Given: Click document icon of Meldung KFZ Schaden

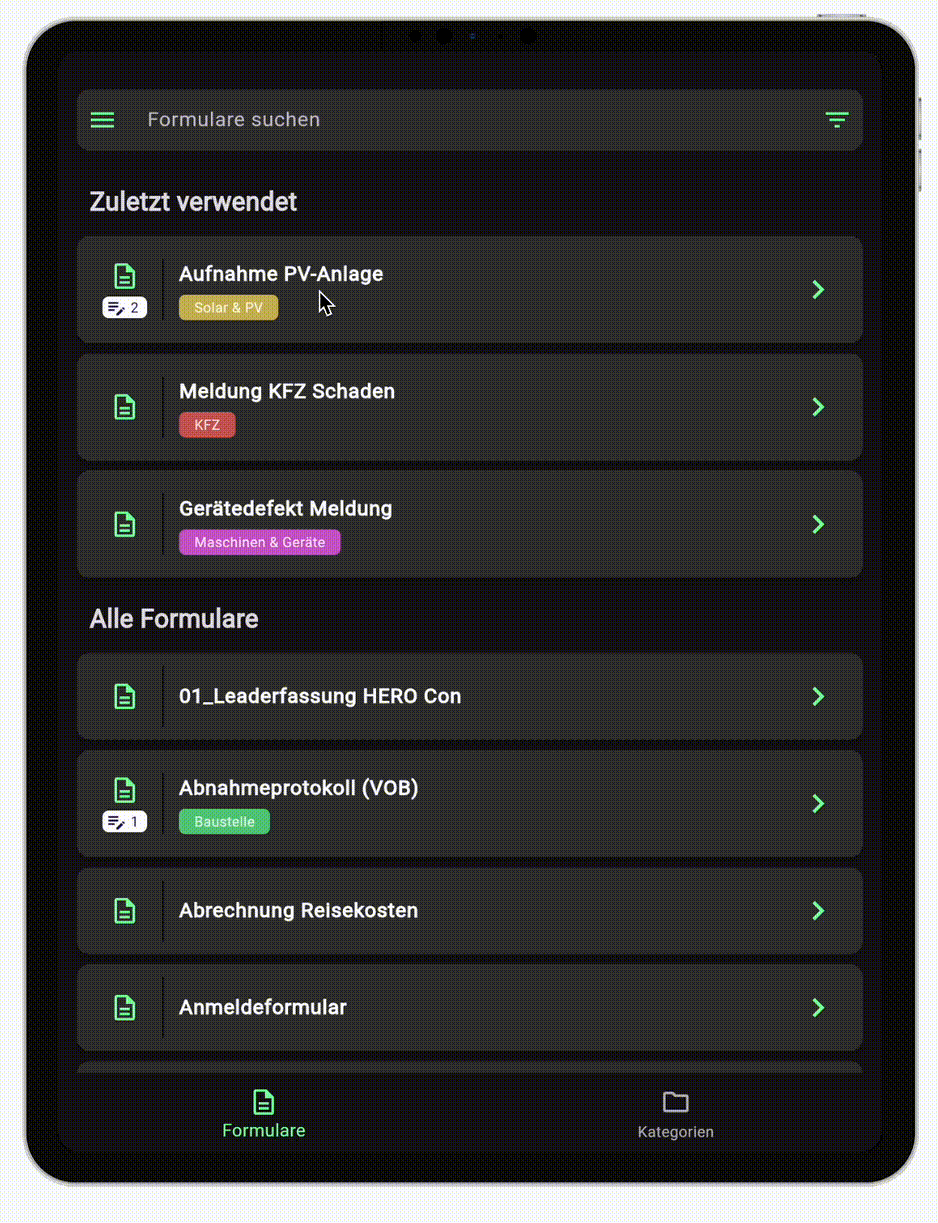Looking at the screenshot, I should [x=124, y=407].
